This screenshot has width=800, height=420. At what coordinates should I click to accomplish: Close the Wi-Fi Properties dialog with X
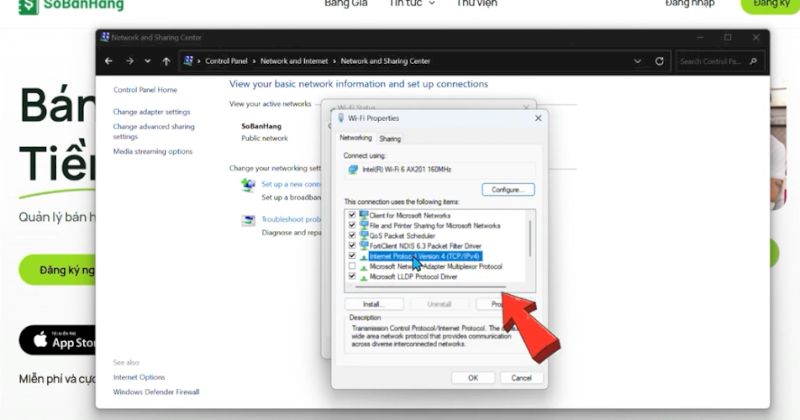pos(539,118)
